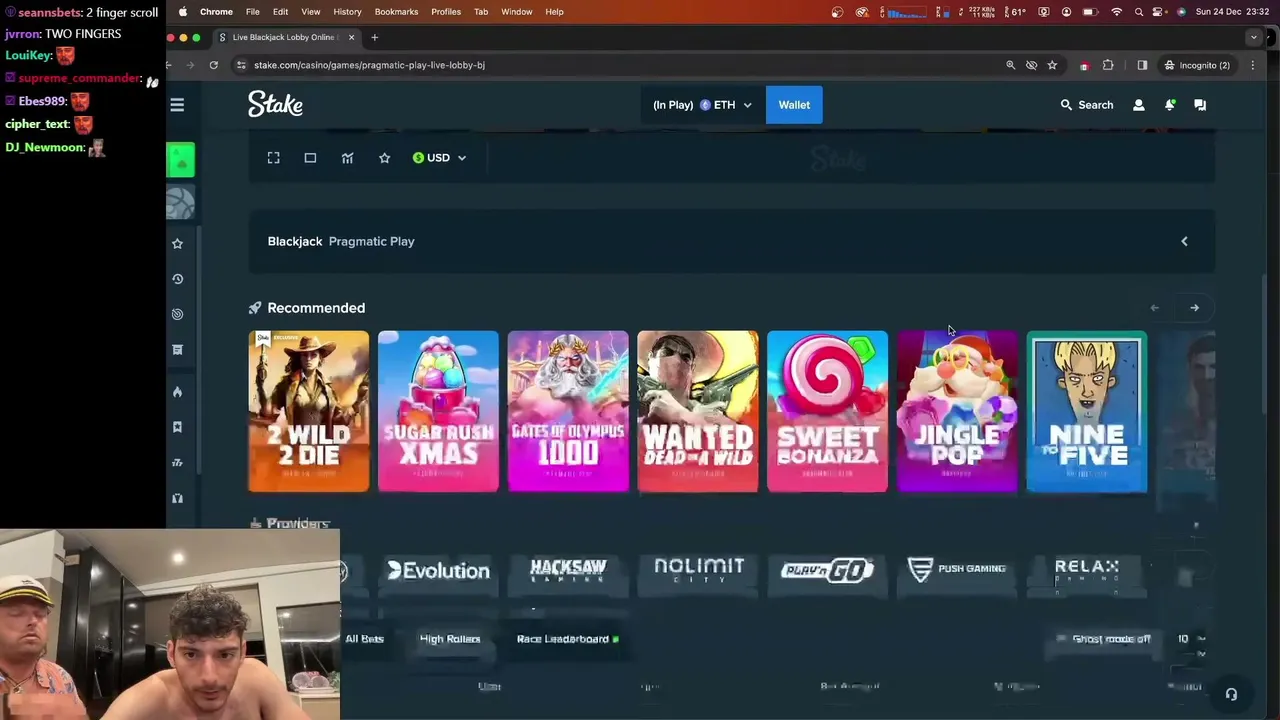Image resolution: width=1280 pixels, height=720 pixels.
Task: Open the flame icon in sidebar
Action: (177, 392)
